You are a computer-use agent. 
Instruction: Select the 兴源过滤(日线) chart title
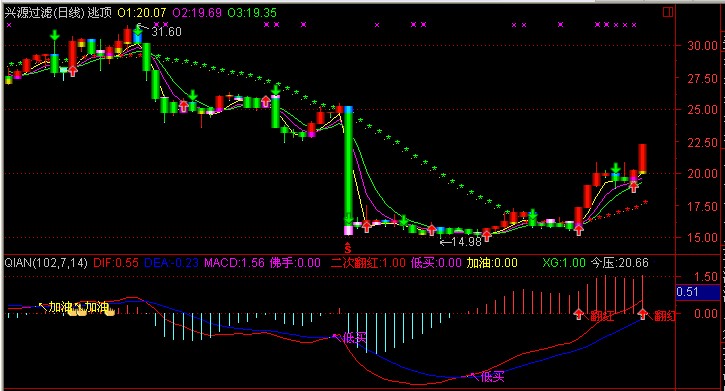44,12
